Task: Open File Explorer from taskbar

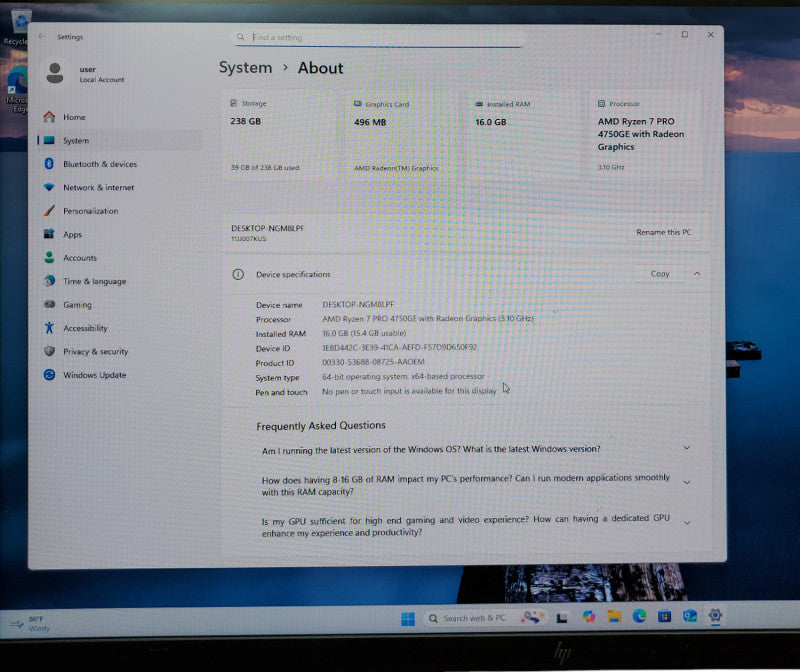Action: [x=614, y=617]
